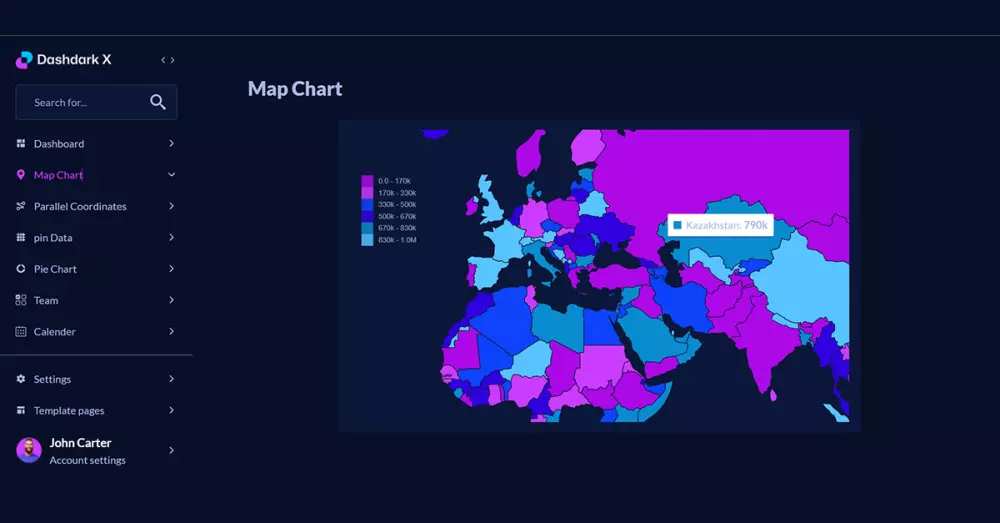Screen dimensions: 1000x523
Task: Click the 670k - 830k legend swatch
Action: pyautogui.click(x=367, y=228)
